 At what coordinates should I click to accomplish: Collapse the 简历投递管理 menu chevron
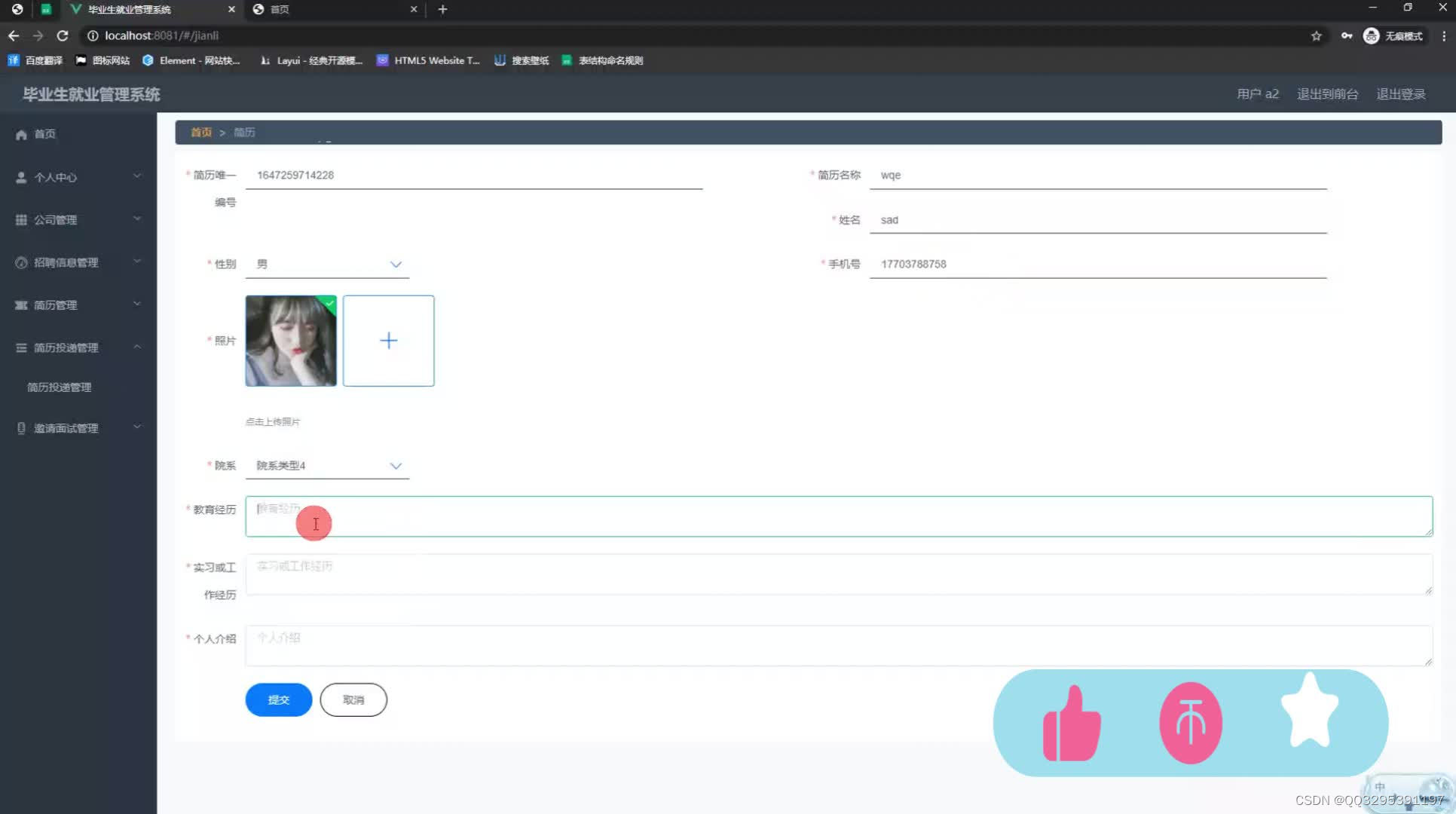137,347
